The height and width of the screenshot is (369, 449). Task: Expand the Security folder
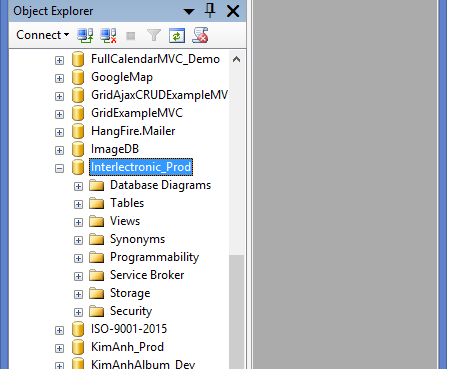[x=78, y=312]
